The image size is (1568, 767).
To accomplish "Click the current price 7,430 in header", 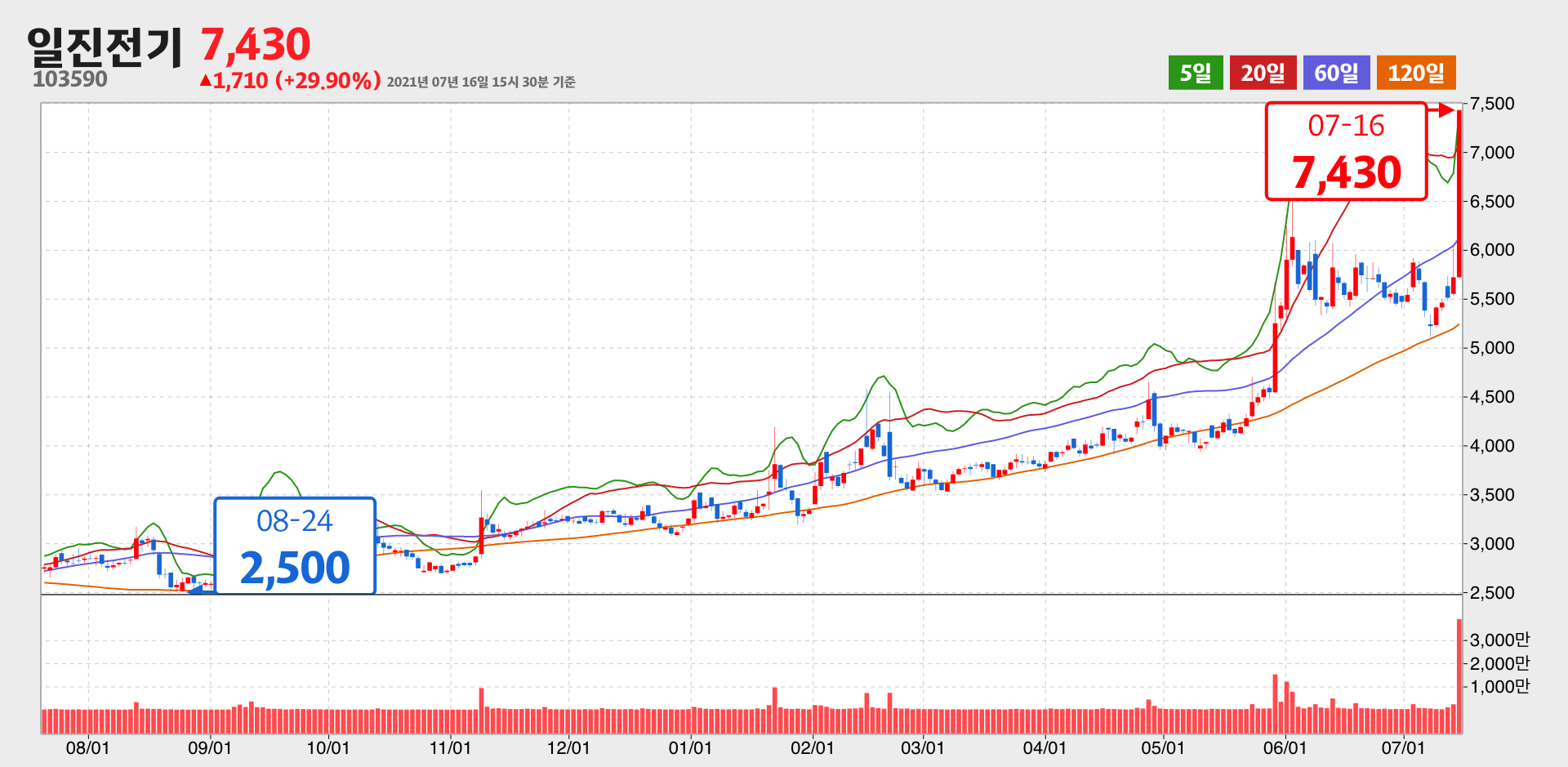I will tap(256, 44).
